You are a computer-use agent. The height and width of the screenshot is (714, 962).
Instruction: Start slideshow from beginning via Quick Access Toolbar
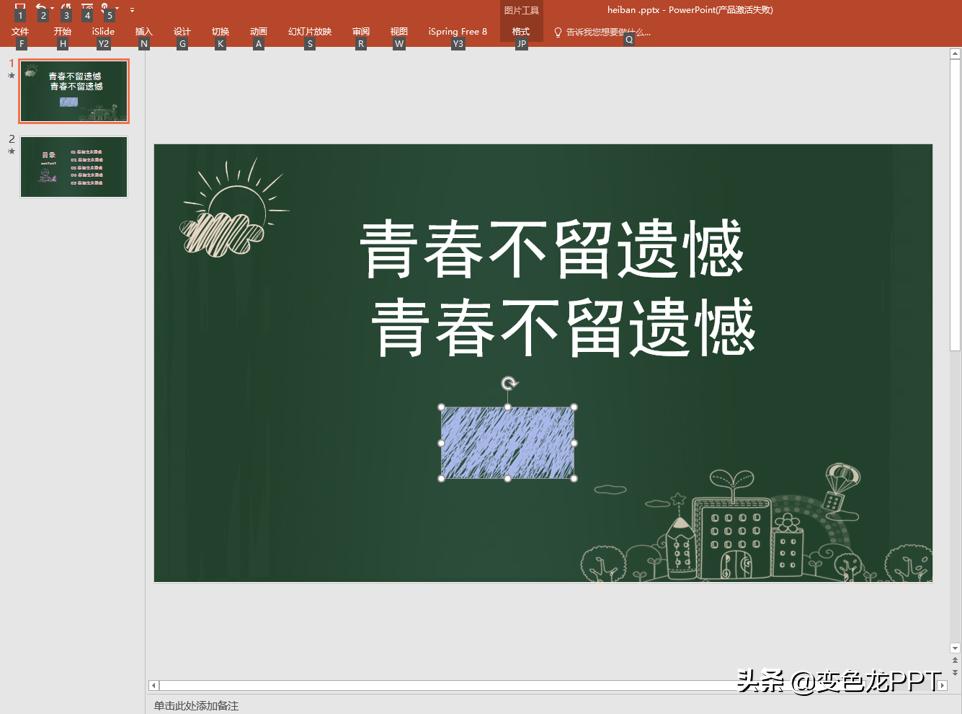(x=87, y=6)
